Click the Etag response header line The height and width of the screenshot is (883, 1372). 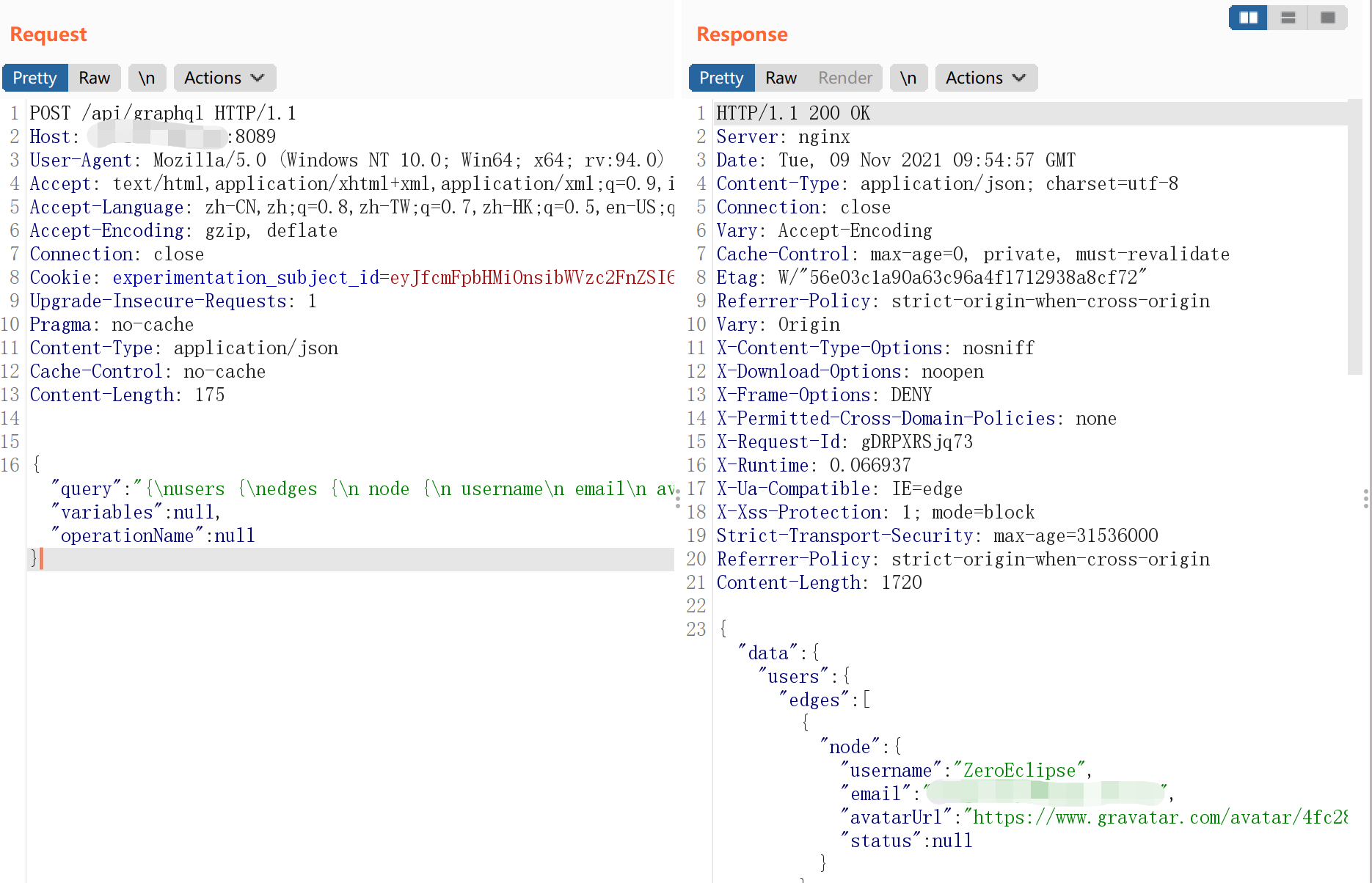tap(931, 277)
